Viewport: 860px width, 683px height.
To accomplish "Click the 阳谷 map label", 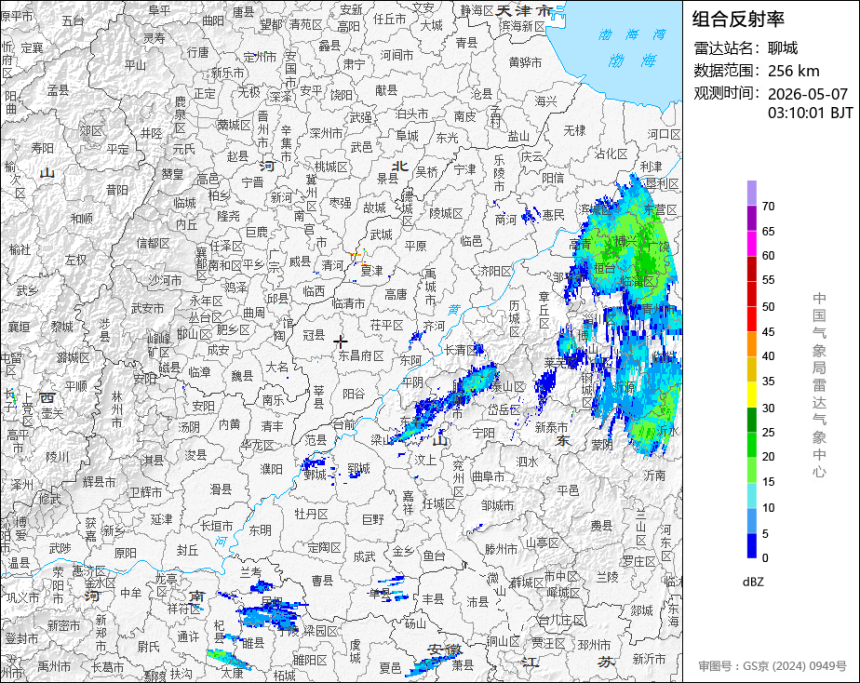I will point(353,393).
